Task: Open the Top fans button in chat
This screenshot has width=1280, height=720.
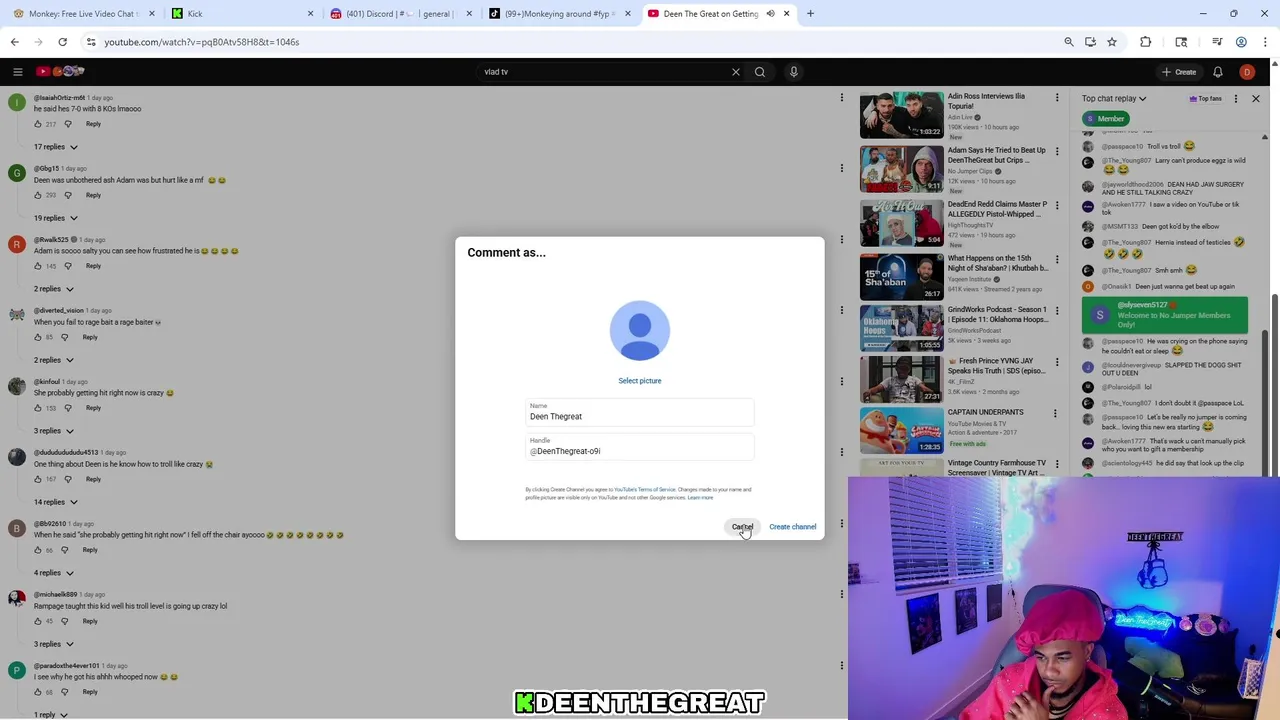Action: click(x=1205, y=98)
